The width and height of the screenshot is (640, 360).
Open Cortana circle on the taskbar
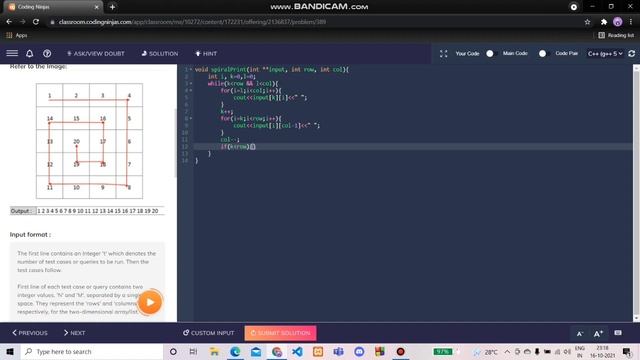pos(173,351)
